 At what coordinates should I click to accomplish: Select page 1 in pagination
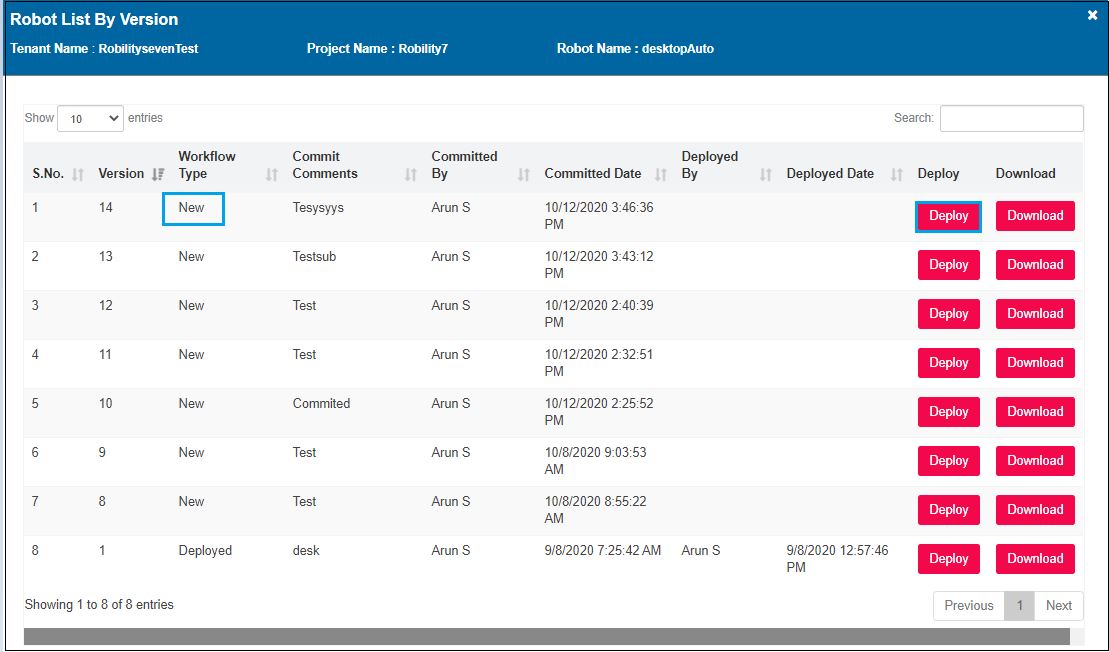pos(1020,606)
